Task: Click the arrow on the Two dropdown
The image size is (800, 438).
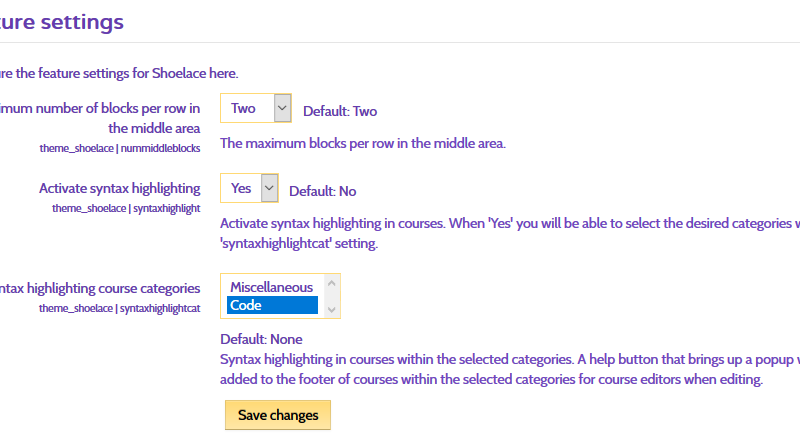Action: click(282, 108)
